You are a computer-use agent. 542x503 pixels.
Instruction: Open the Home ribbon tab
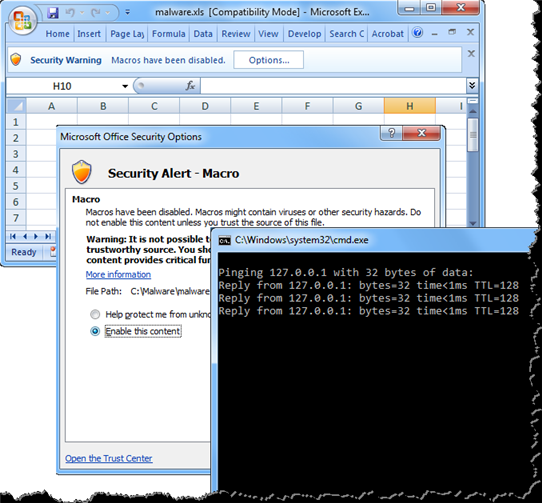coord(57,34)
